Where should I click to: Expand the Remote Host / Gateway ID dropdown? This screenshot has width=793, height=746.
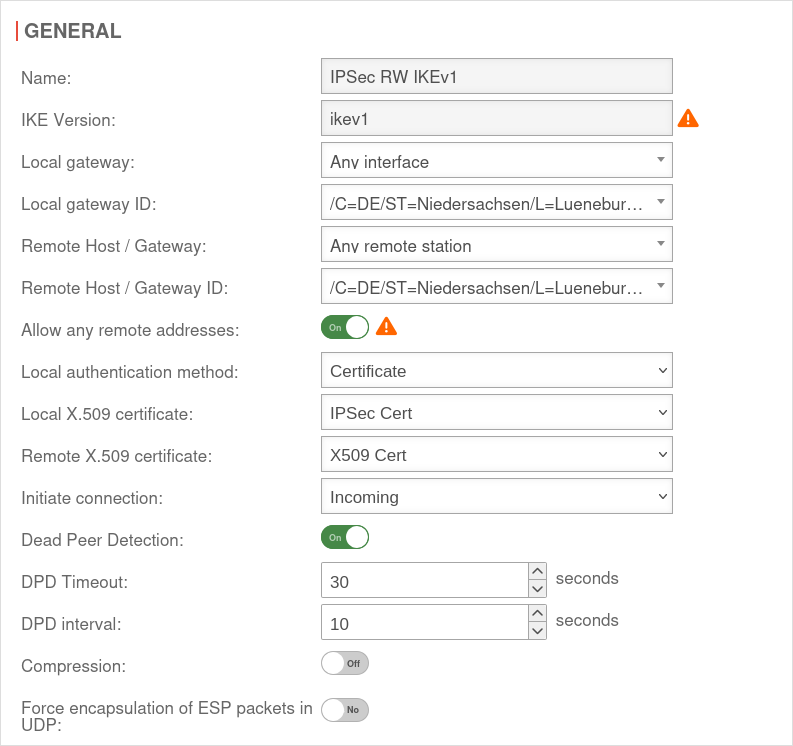[x=496, y=286]
